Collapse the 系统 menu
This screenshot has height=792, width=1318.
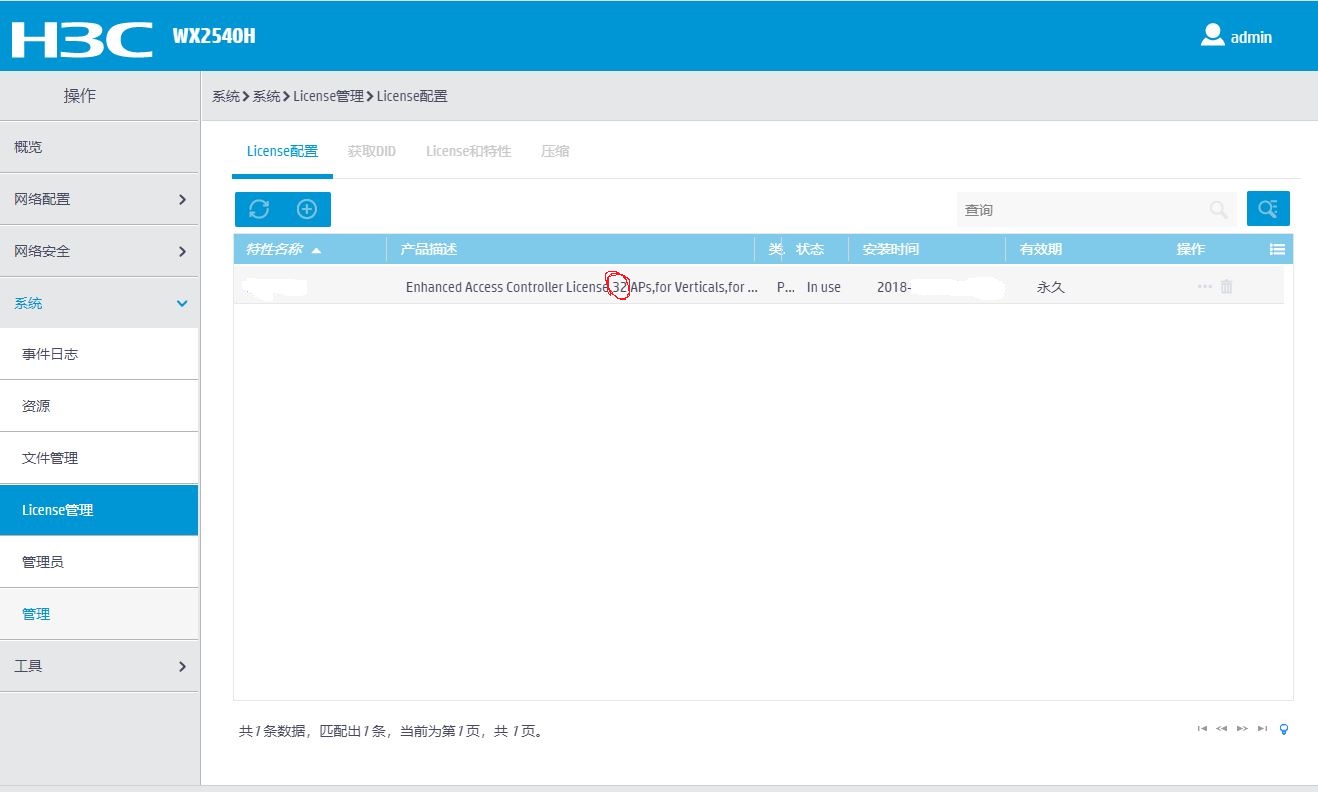pyautogui.click(x=99, y=303)
